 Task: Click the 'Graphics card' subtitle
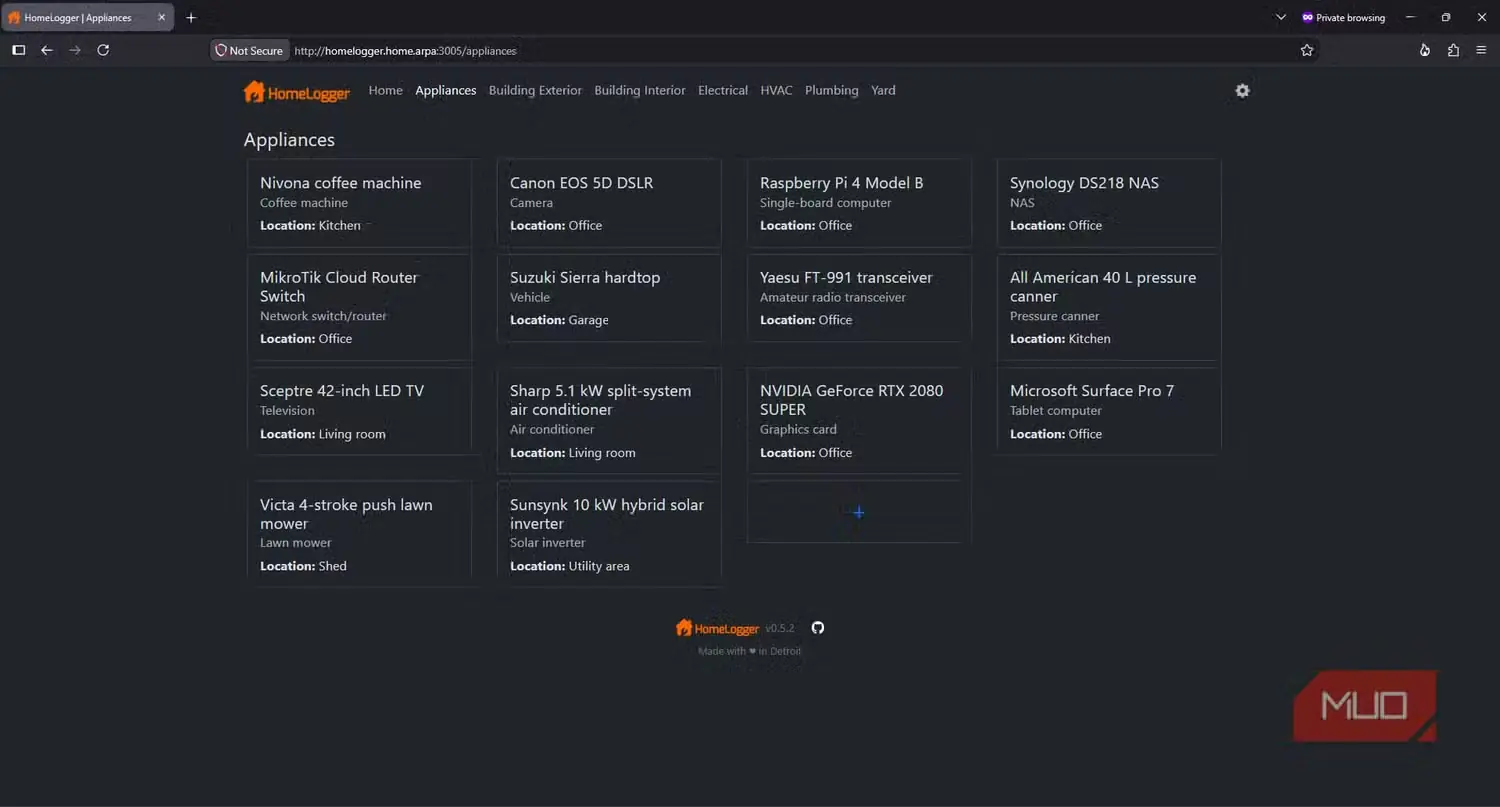coord(798,430)
